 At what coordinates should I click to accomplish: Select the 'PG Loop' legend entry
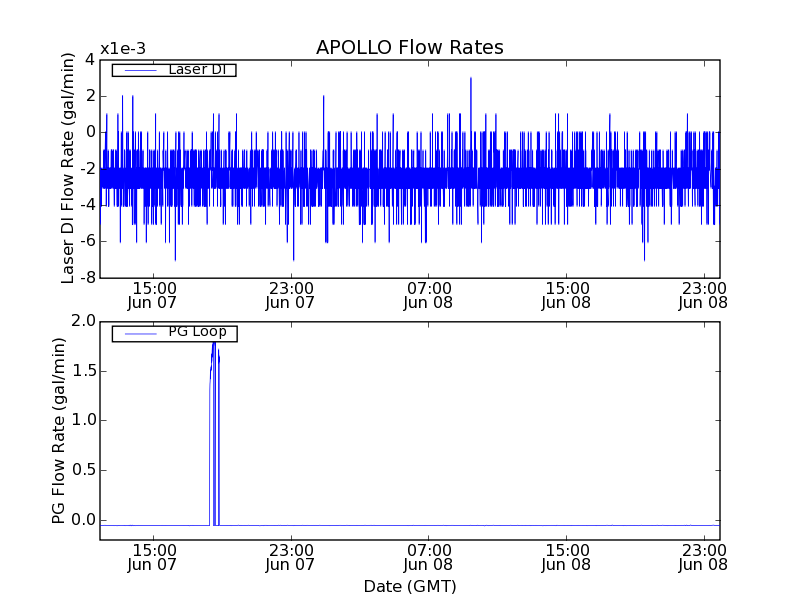pyautogui.click(x=174, y=333)
